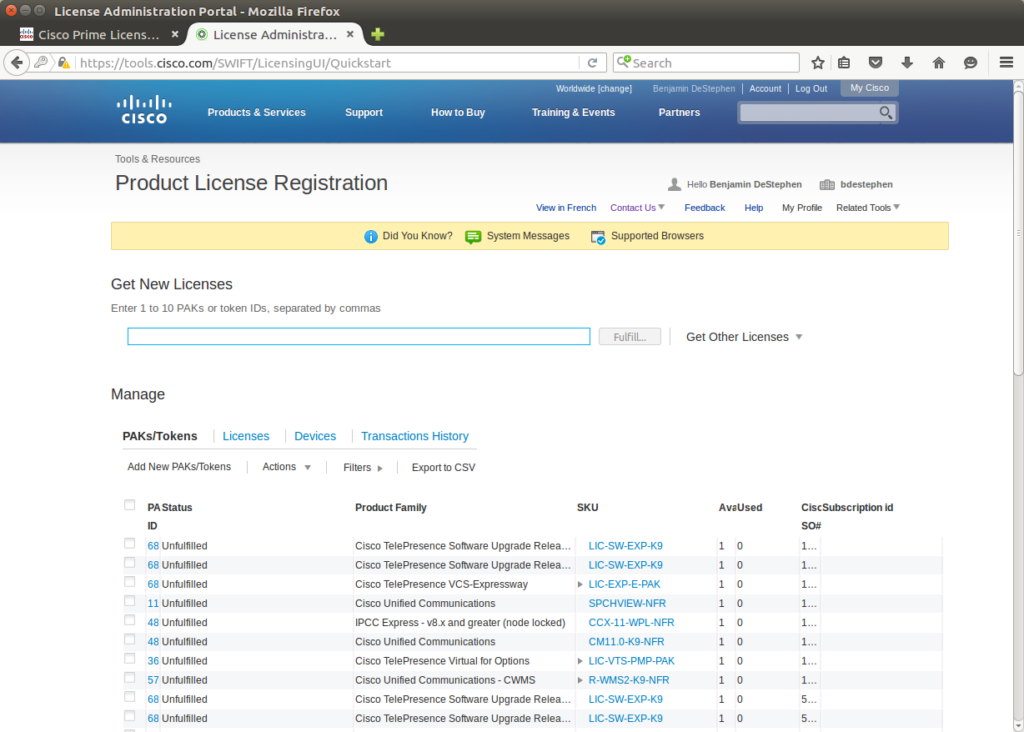Viewport: 1024px width, 732px height.
Task: Click the Cisco site search field
Action: (x=808, y=112)
